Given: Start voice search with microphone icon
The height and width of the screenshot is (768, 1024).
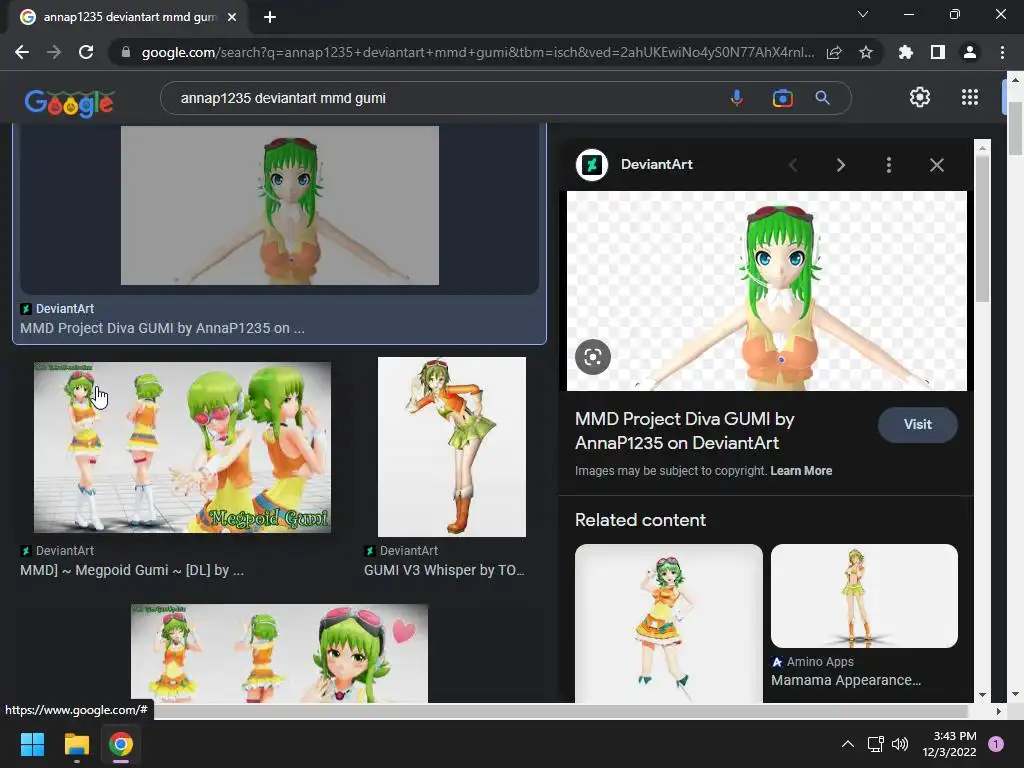Looking at the screenshot, I should pos(737,98).
